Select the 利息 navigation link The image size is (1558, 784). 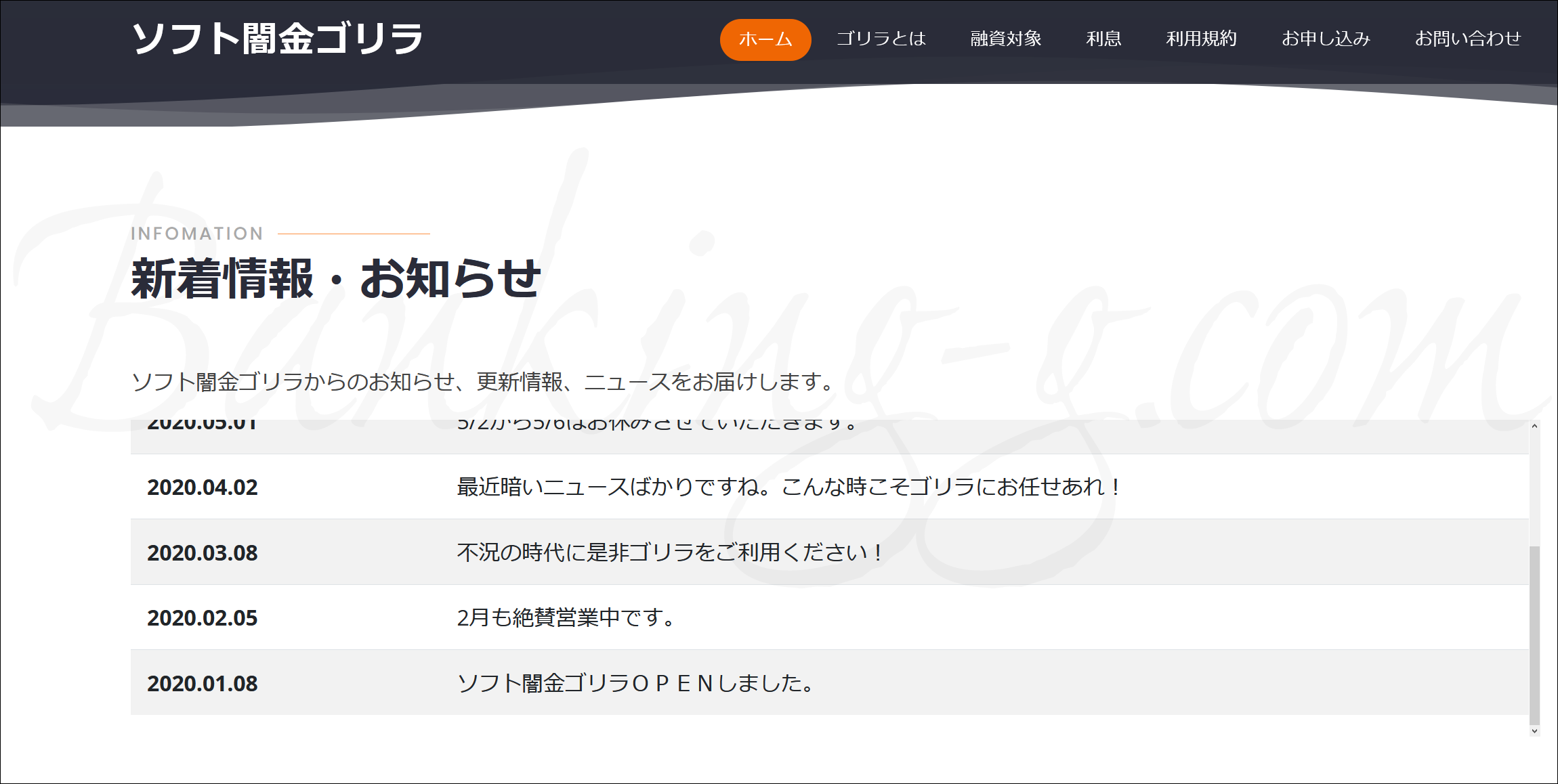[x=1103, y=39]
